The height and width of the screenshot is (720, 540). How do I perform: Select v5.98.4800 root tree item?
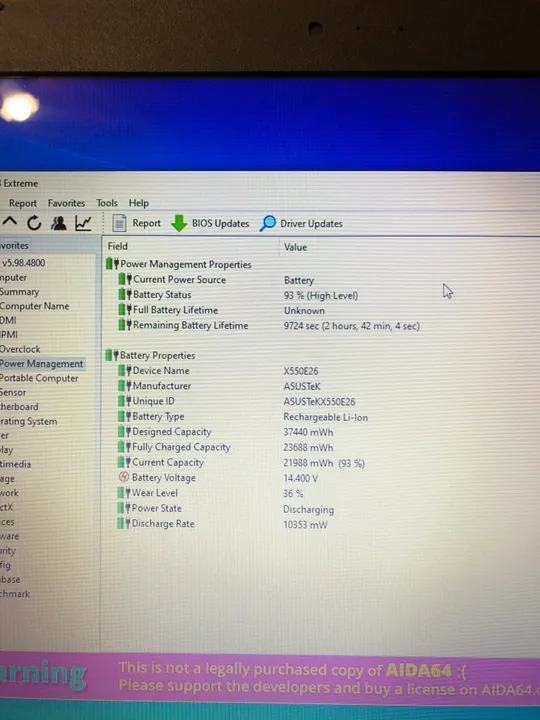tap(23, 263)
